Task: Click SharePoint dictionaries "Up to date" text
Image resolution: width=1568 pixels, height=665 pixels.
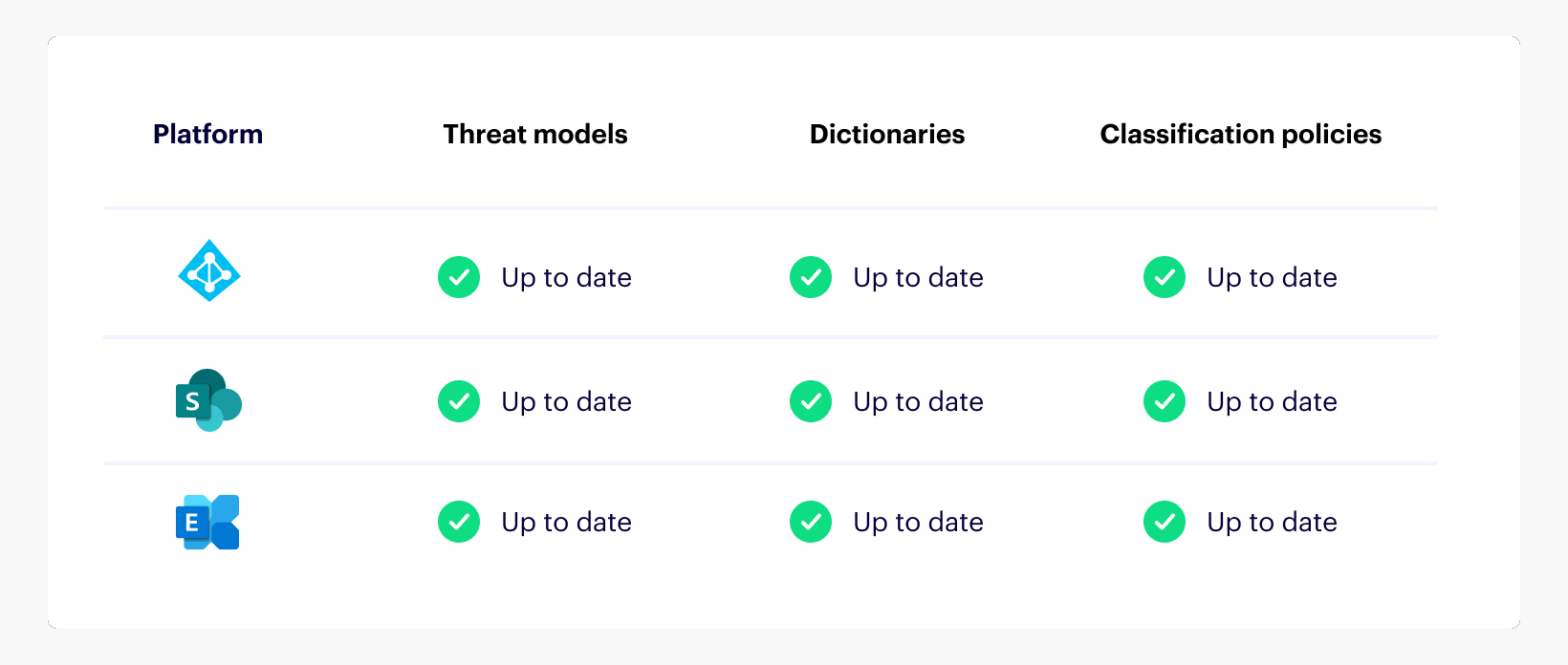Action: click(x=918, y=401)
